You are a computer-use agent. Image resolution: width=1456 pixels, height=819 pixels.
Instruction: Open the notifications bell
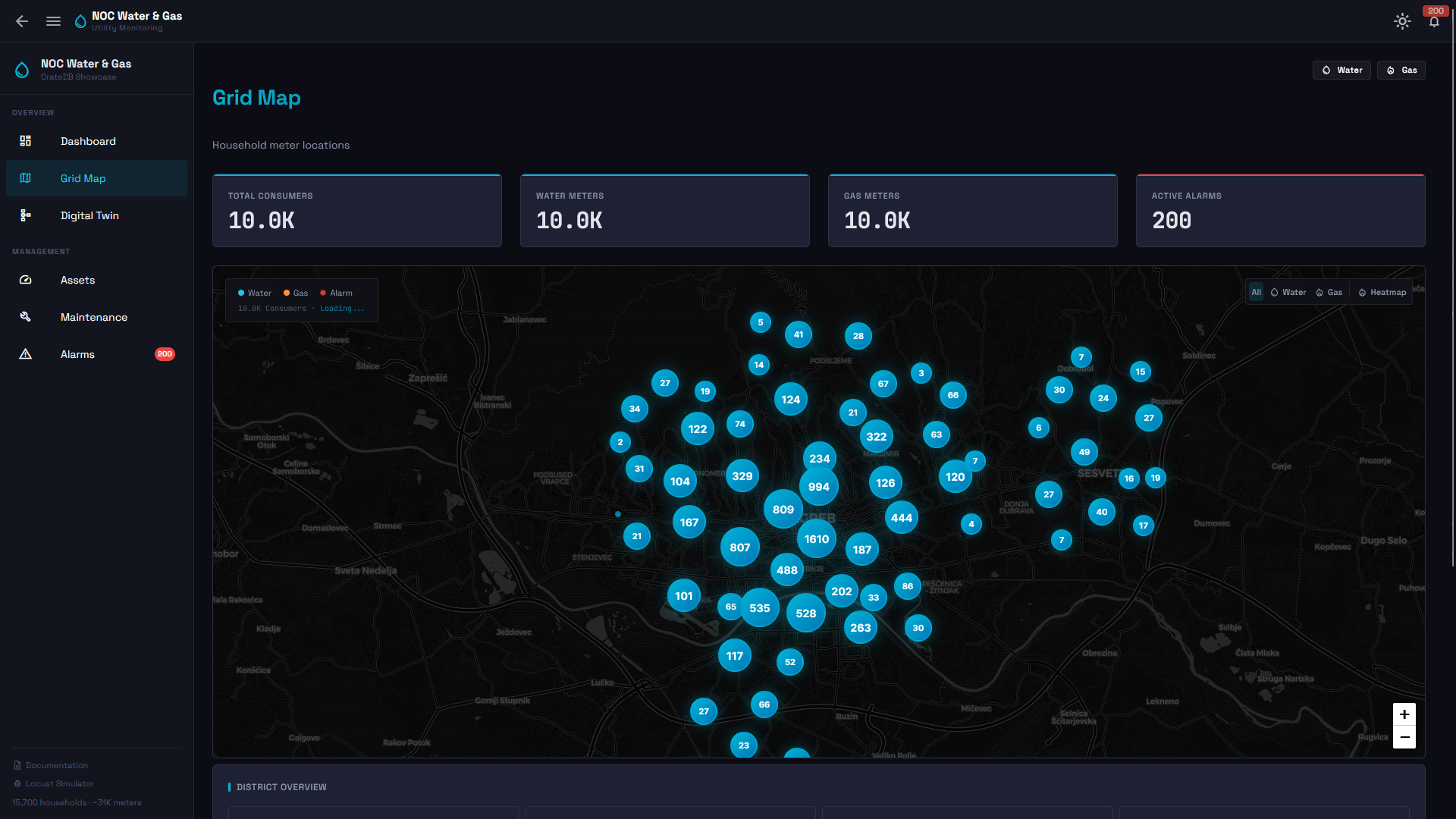click(1434, 21)
